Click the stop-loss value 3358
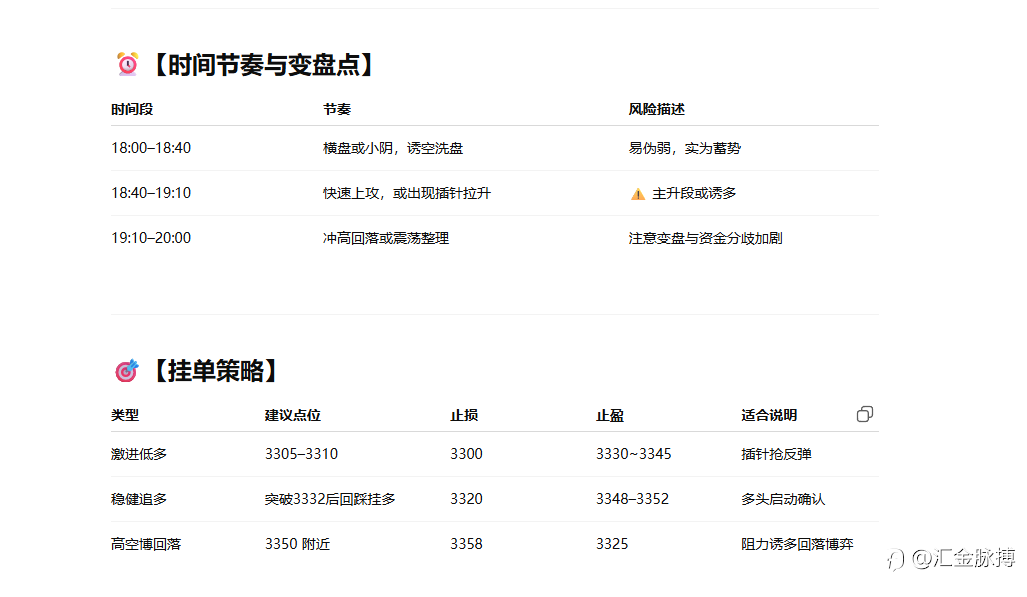Viewport: 1027px width, 597px height. [x=466, y=544]
